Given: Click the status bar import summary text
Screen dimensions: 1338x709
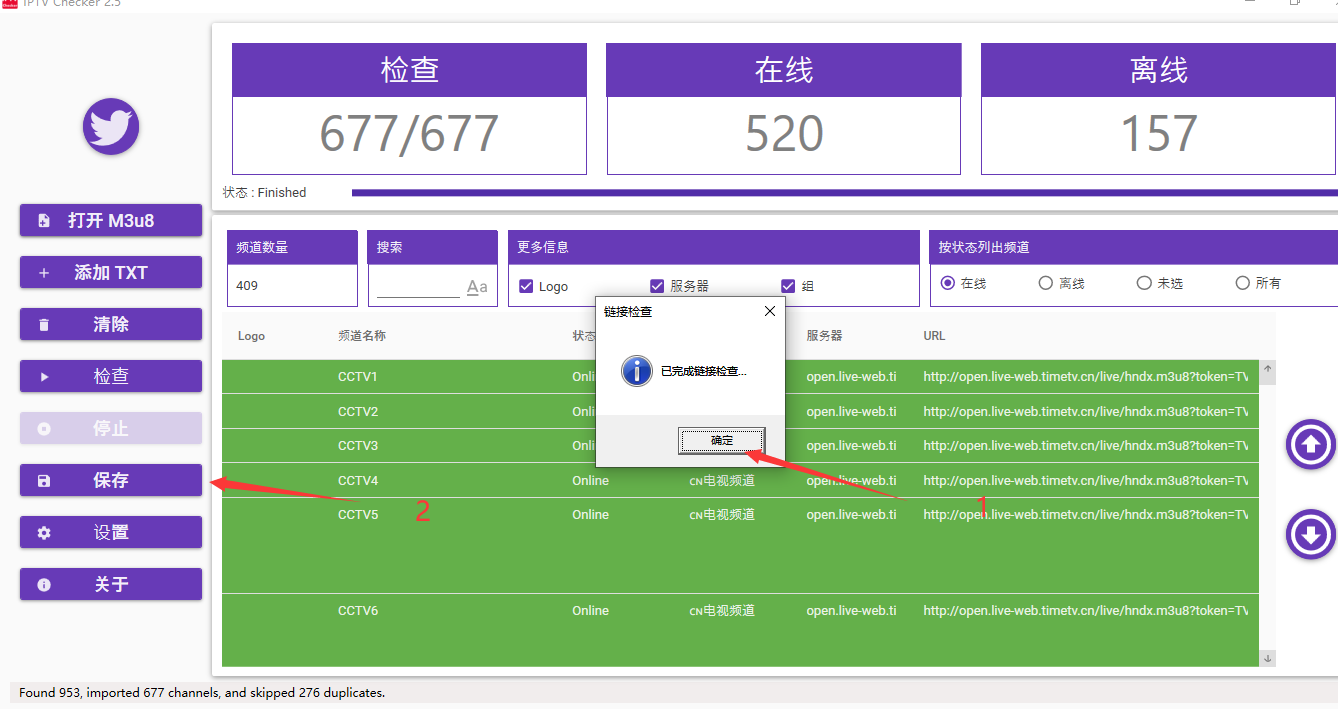Looking at the screenshot, I should pos(202,692).
